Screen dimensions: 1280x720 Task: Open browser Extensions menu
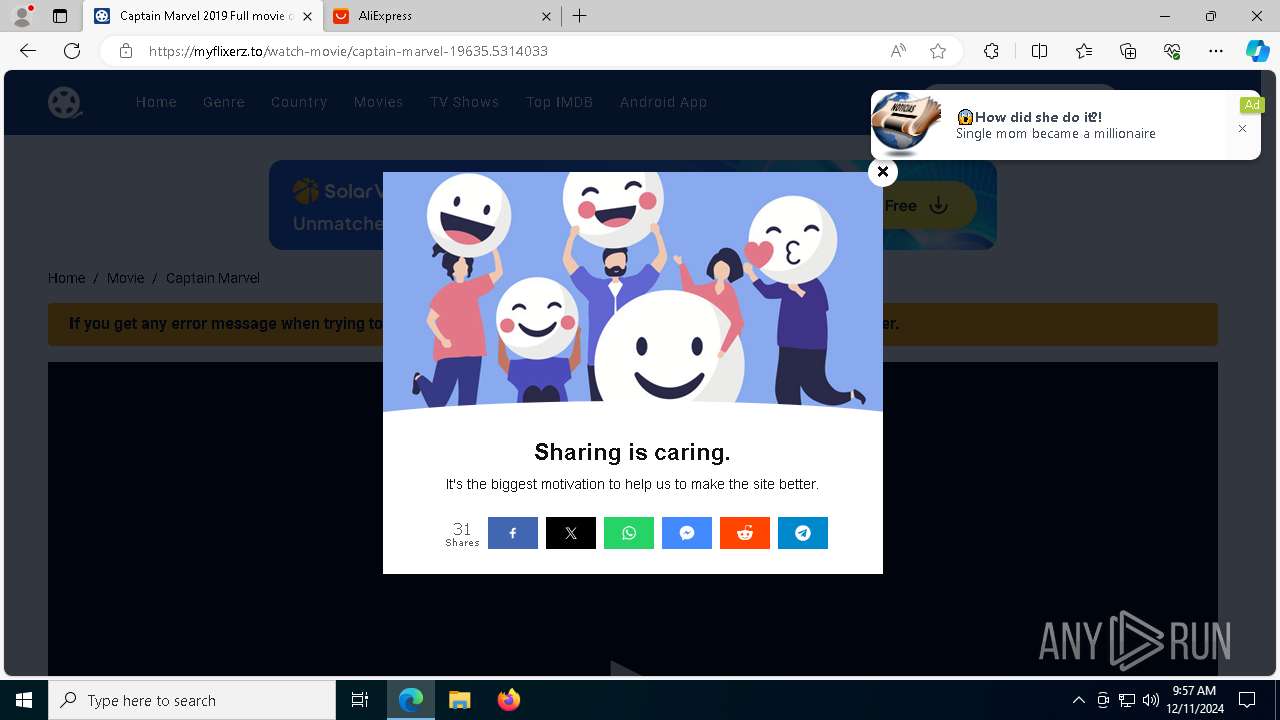(991, 51)
